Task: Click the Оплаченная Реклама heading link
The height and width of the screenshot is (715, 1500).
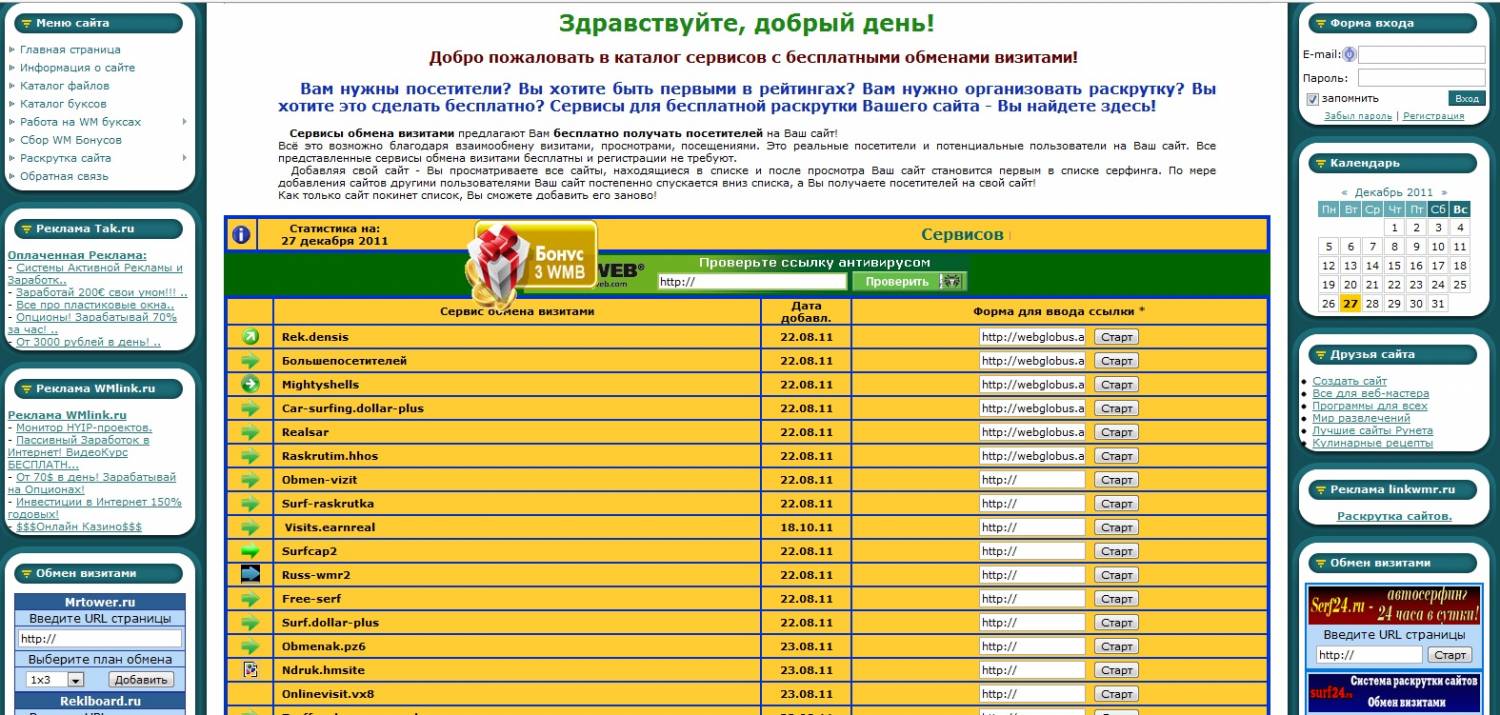Action: (x=77, y=255)
